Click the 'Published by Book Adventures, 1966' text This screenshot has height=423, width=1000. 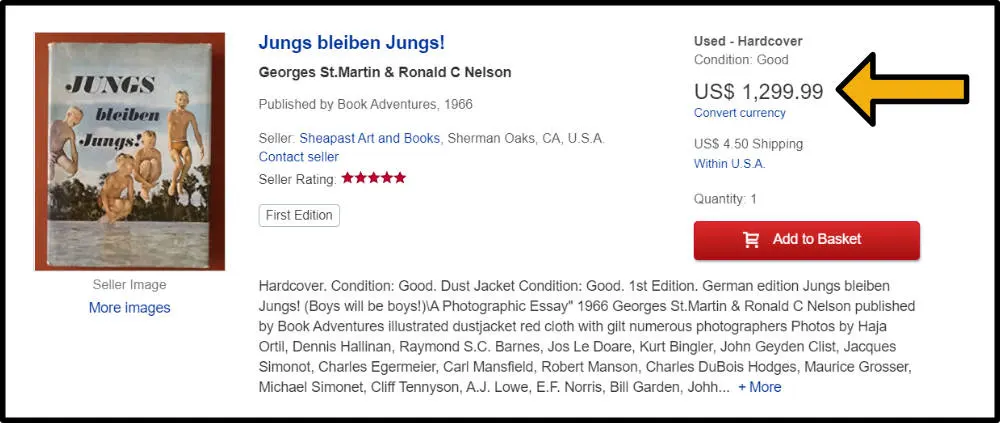(x=365, y=104)
